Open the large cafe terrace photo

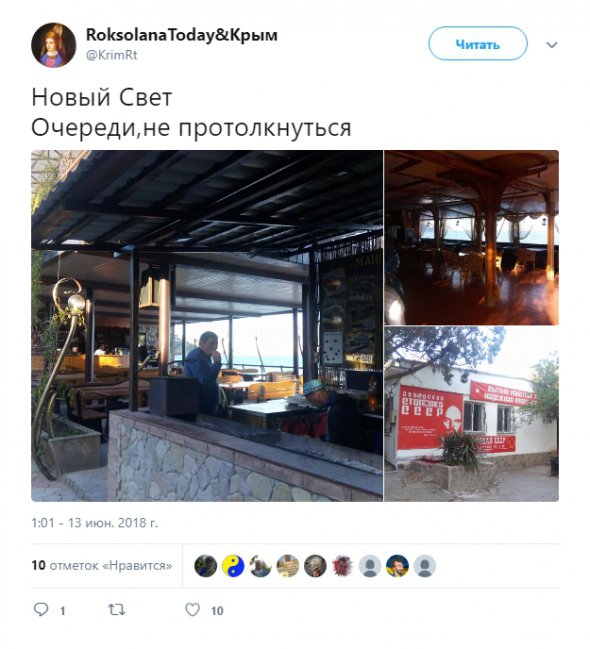[207, 326]
